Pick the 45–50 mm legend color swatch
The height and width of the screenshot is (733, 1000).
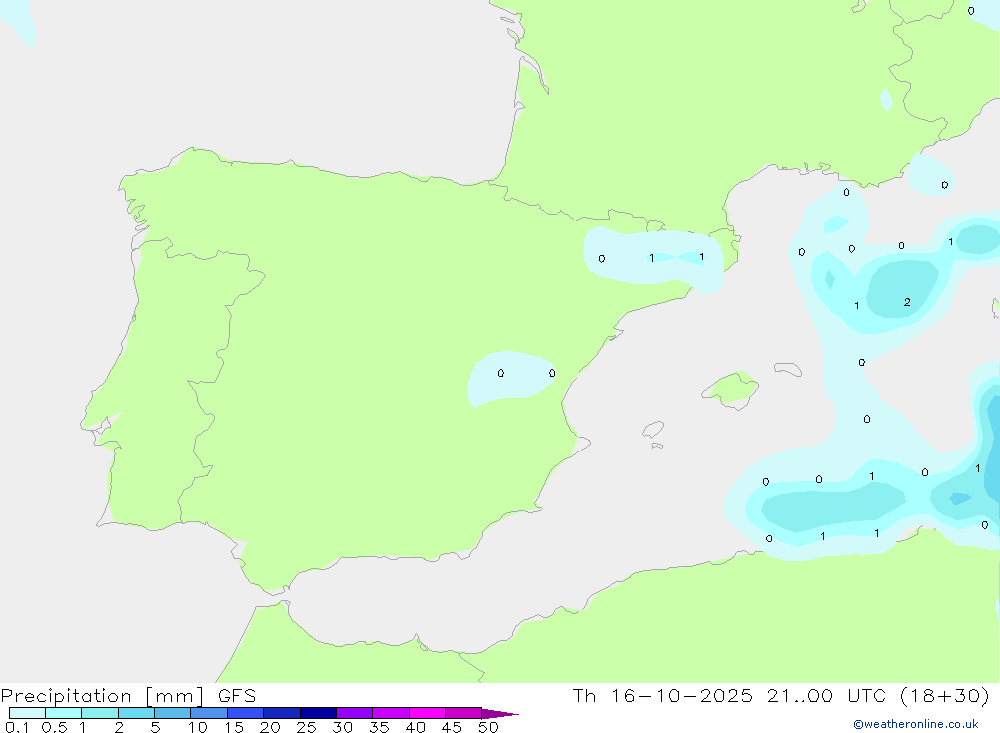click(x=463, y=713)
